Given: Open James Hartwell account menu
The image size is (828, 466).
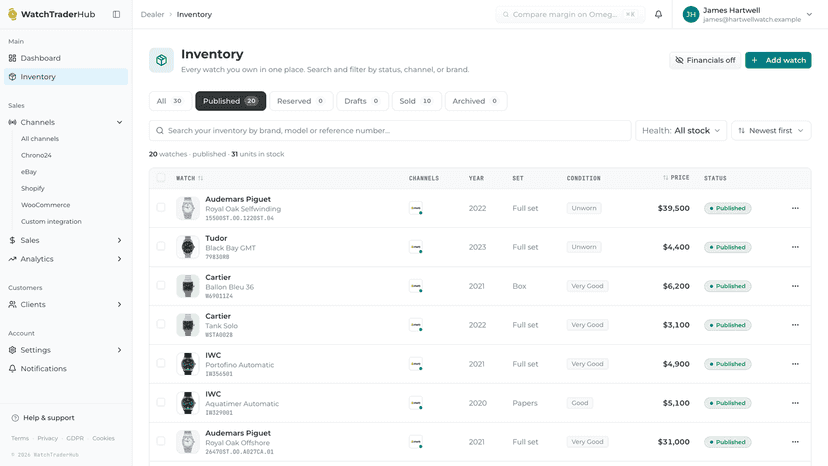Looking at the screenshot, I should click(x=747, y=14).
